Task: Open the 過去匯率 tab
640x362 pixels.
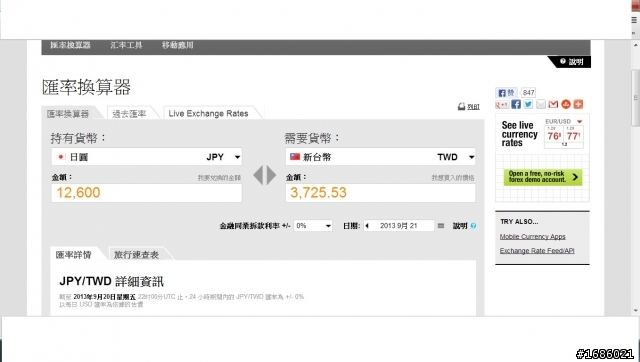Action: (129, 113)
